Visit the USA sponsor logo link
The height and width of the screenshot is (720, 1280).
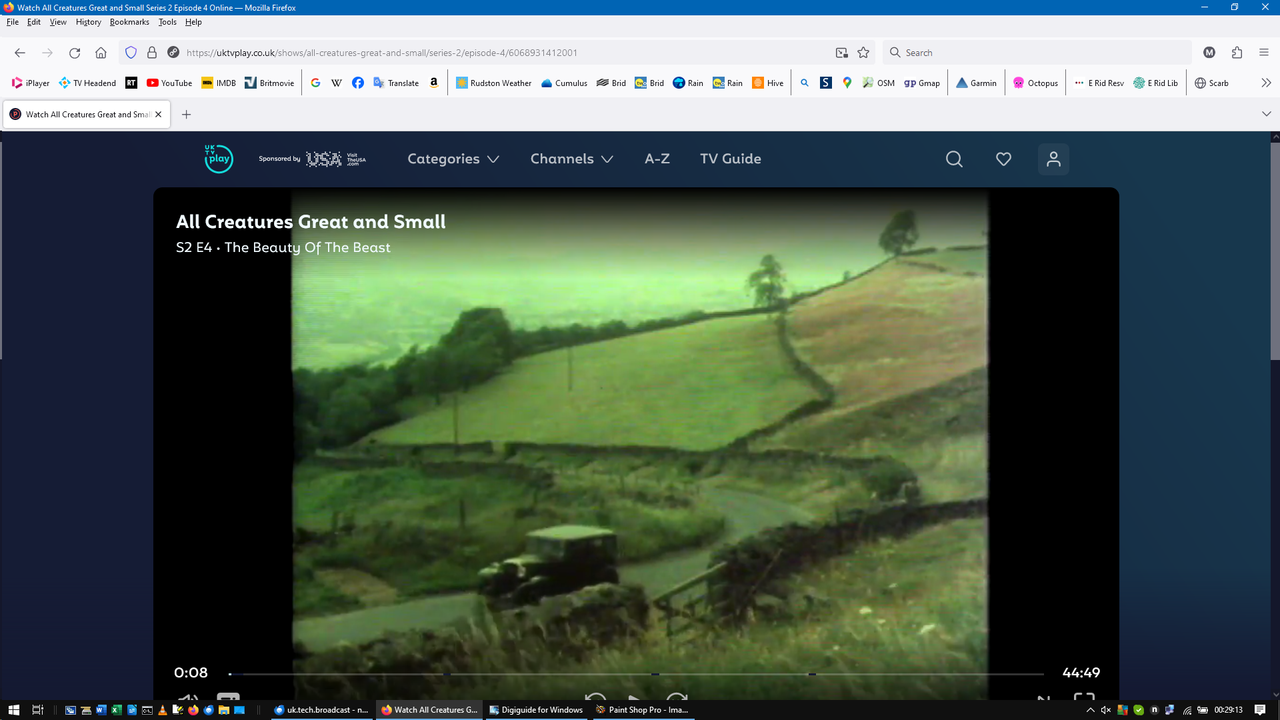click(335, 159)
